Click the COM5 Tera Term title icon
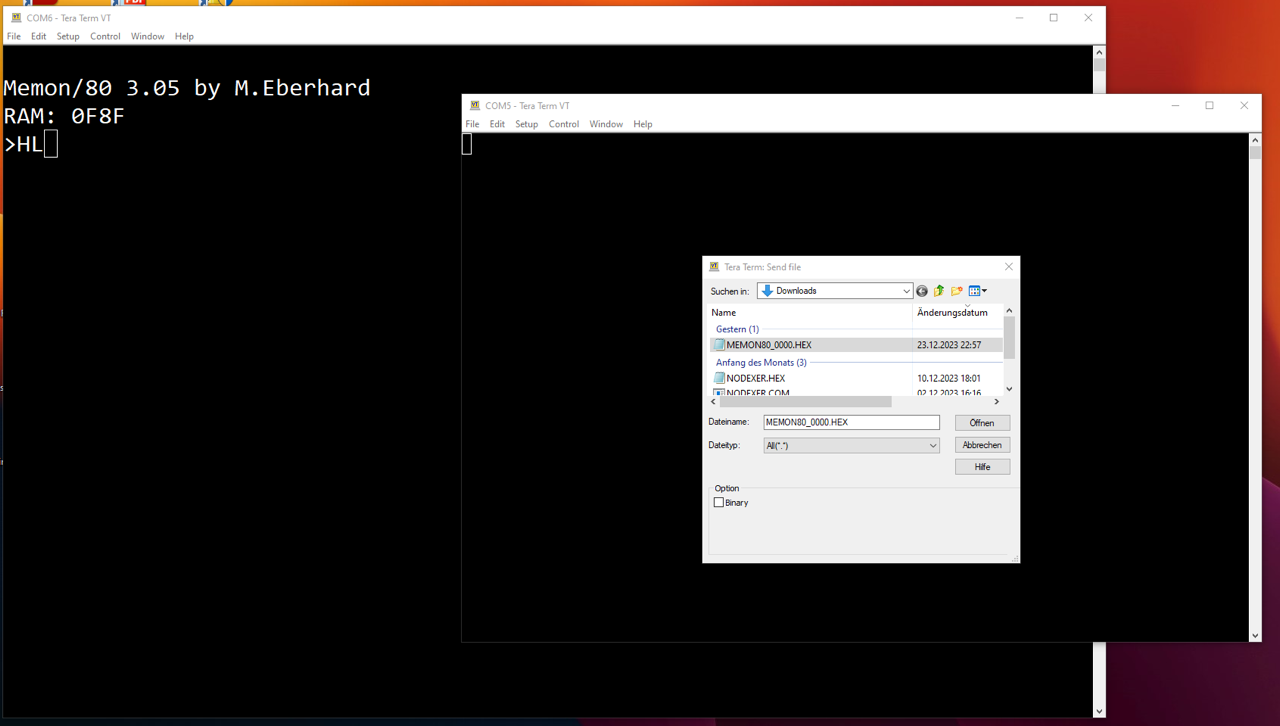Viewport: 1280px width, 726px height. (475, 106)
